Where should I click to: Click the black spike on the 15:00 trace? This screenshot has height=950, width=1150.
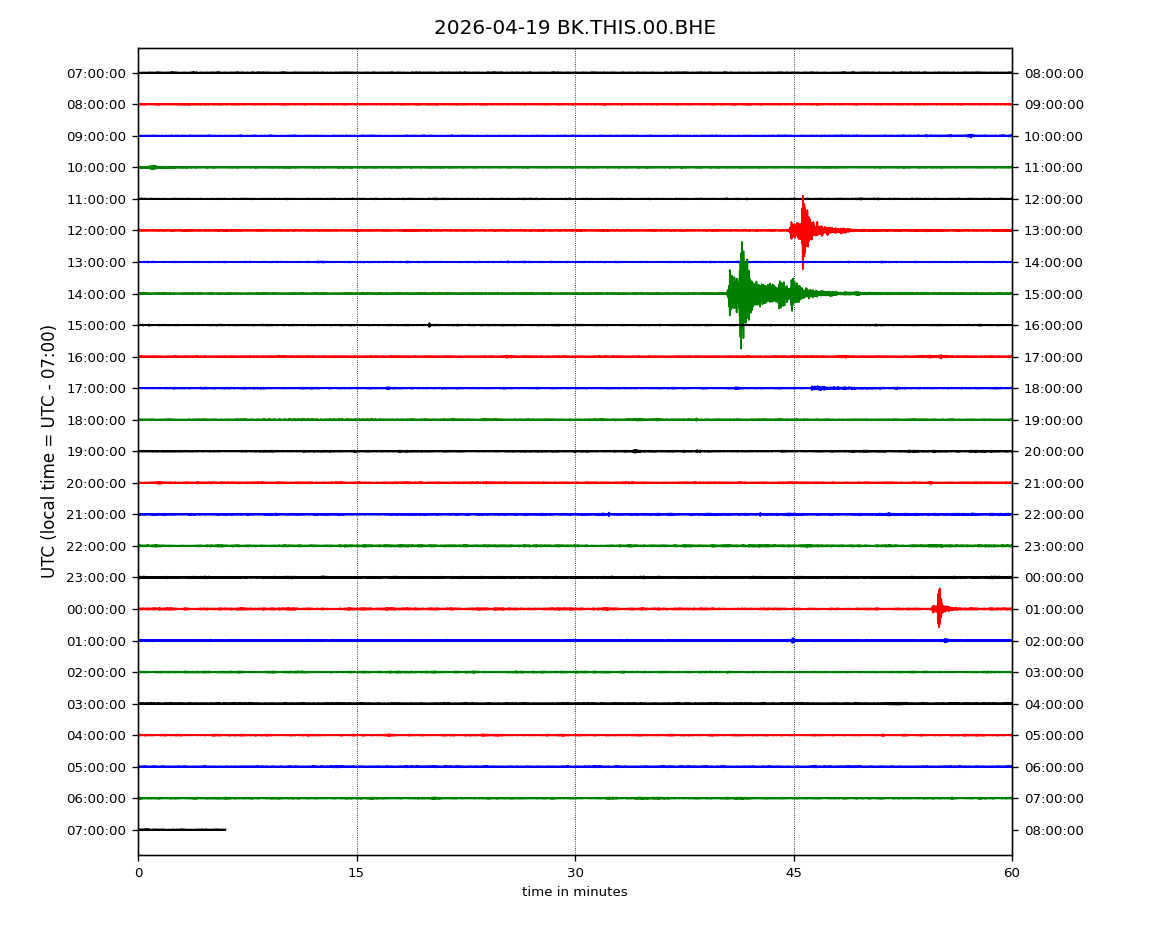pyautogui.click(x=429, y=325)
